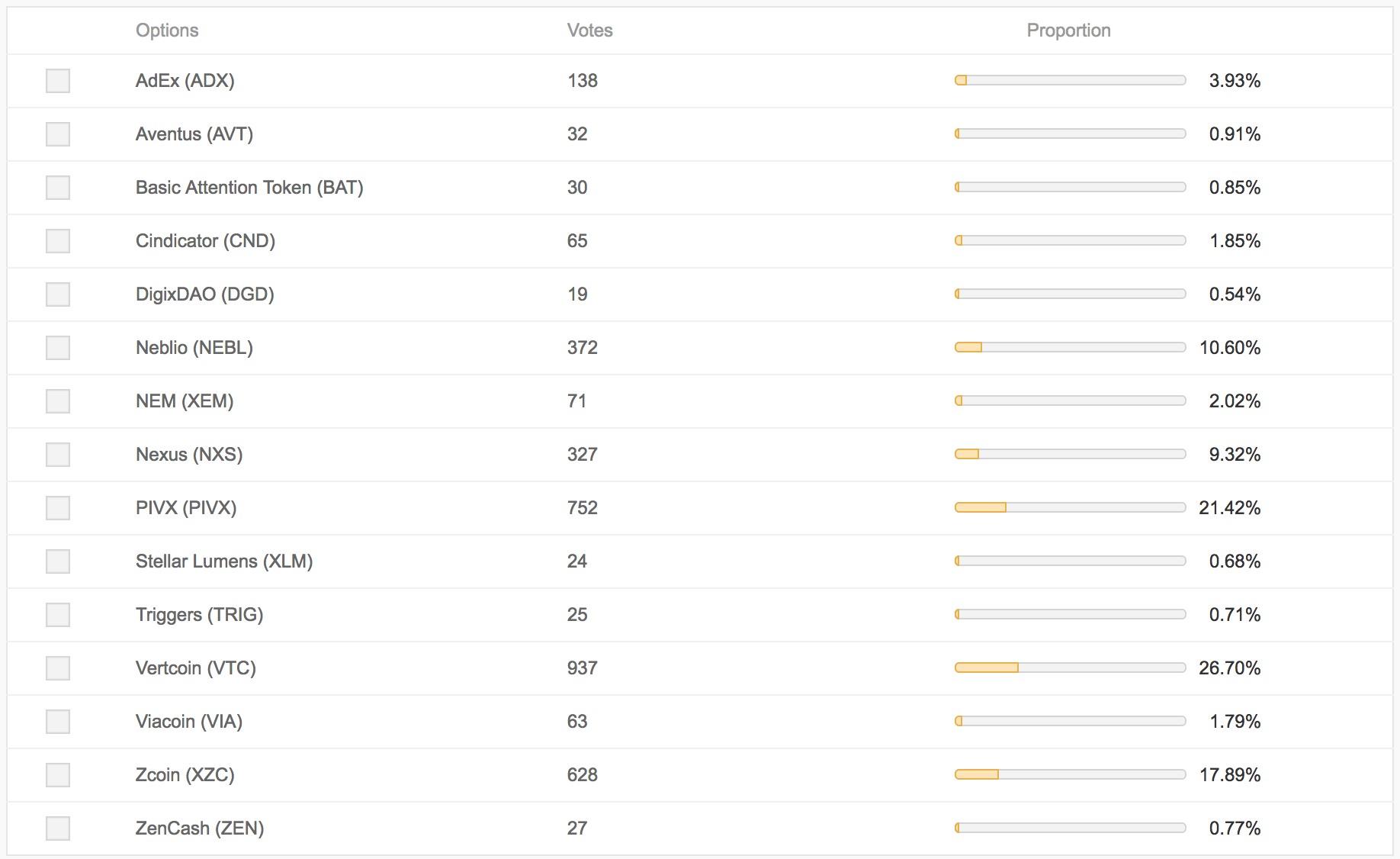This screenshot has width=1400, height=859.
Task: Click the Options column header
Action: click(x=167, y=31)
